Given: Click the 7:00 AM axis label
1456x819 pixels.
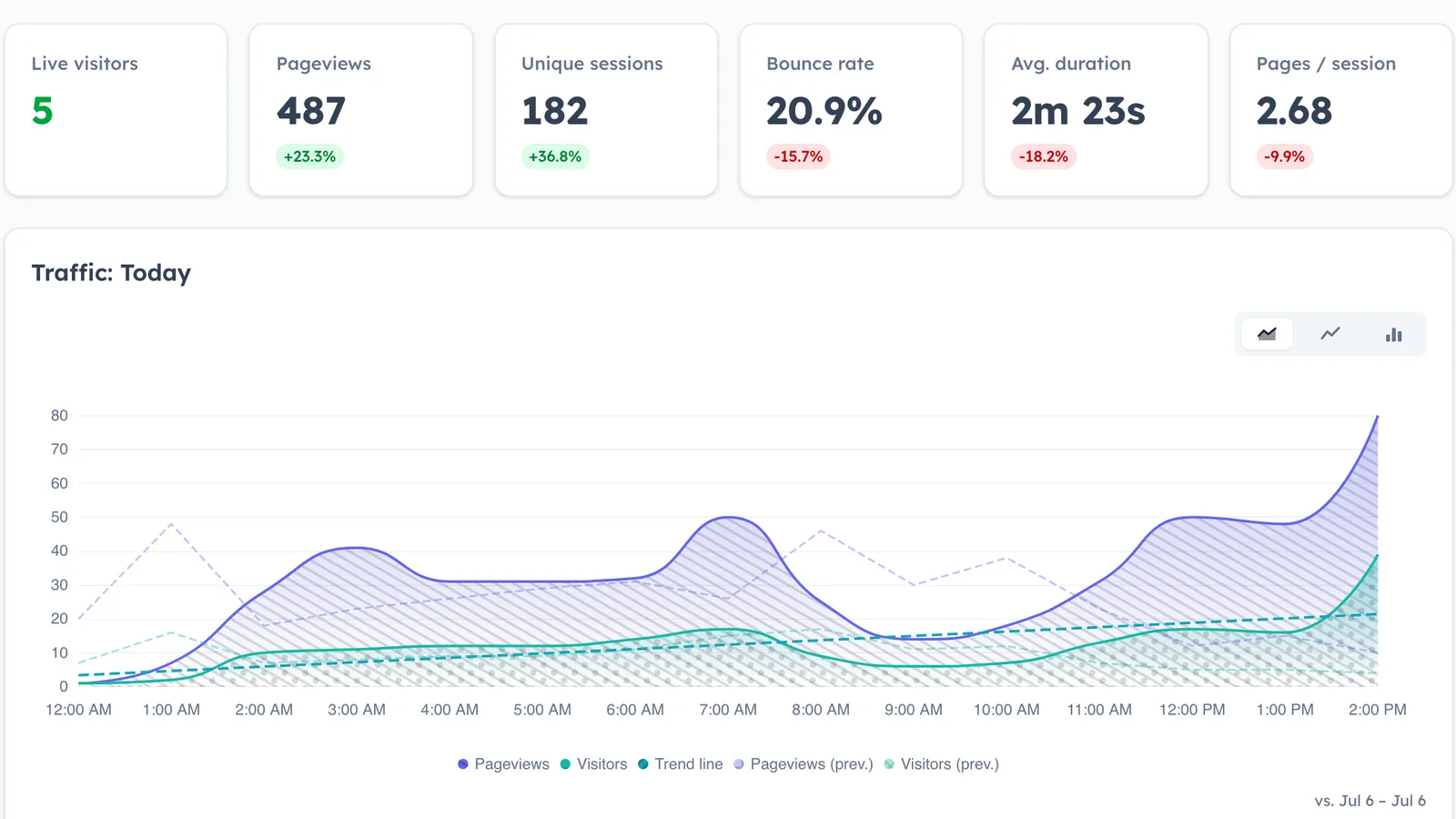Looking at the screenshot, I should (728, 710).
